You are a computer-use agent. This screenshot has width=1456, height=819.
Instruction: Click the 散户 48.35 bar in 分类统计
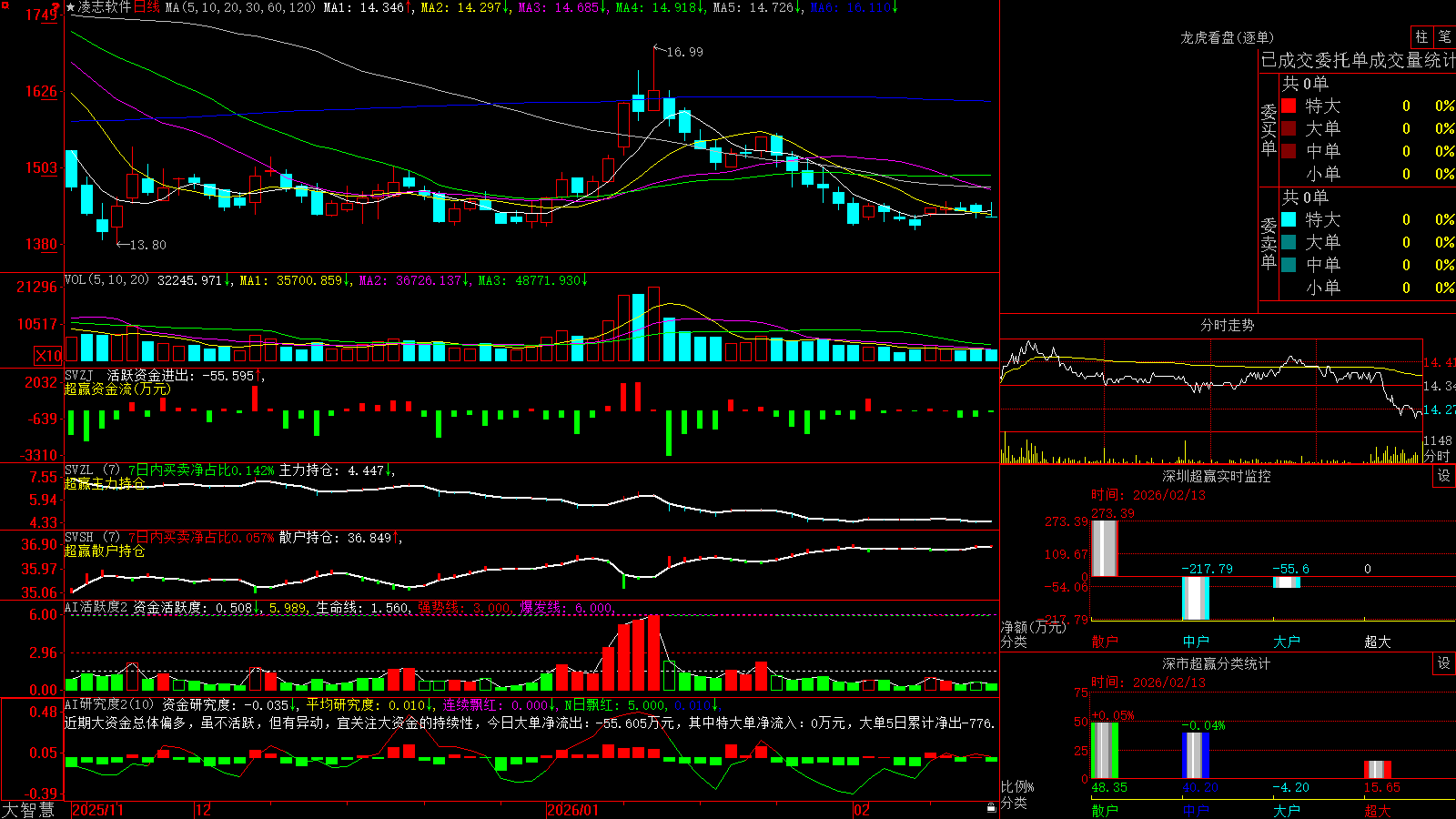(x=1105, y=750)
